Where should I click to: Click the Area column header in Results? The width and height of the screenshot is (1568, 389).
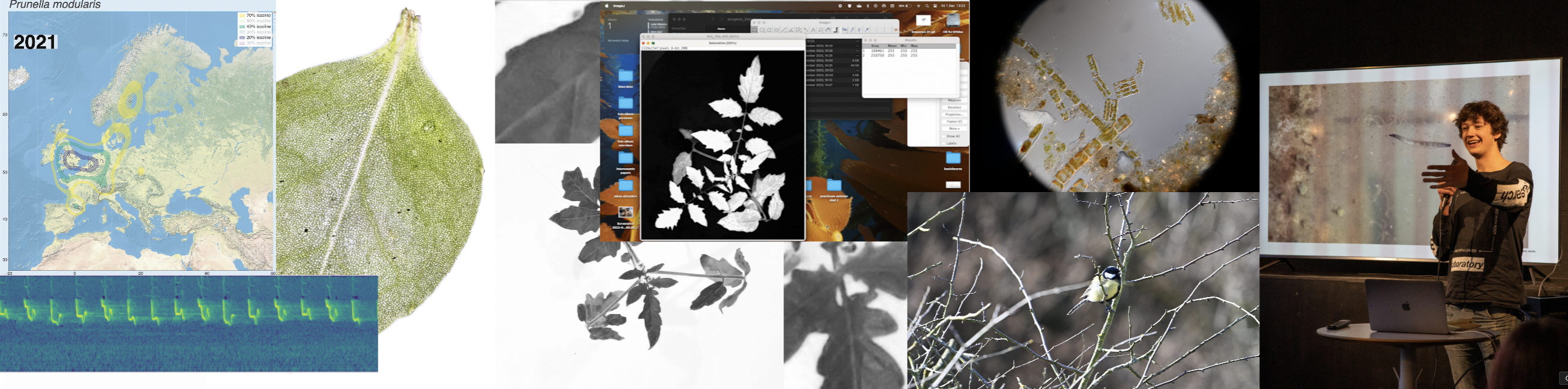pyautogui.click(x=875, y=46)
